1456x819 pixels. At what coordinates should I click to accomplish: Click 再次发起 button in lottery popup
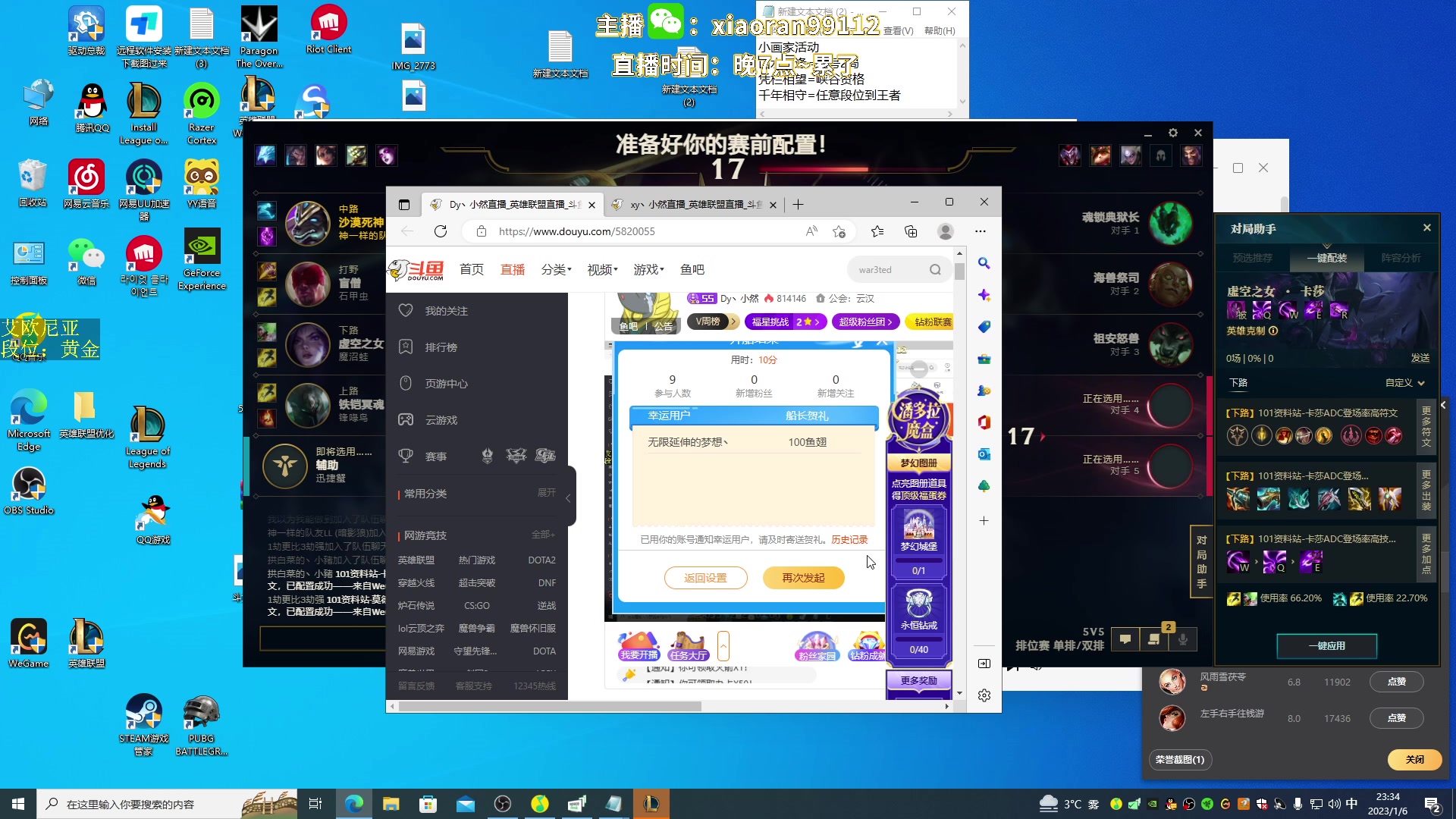803,578
